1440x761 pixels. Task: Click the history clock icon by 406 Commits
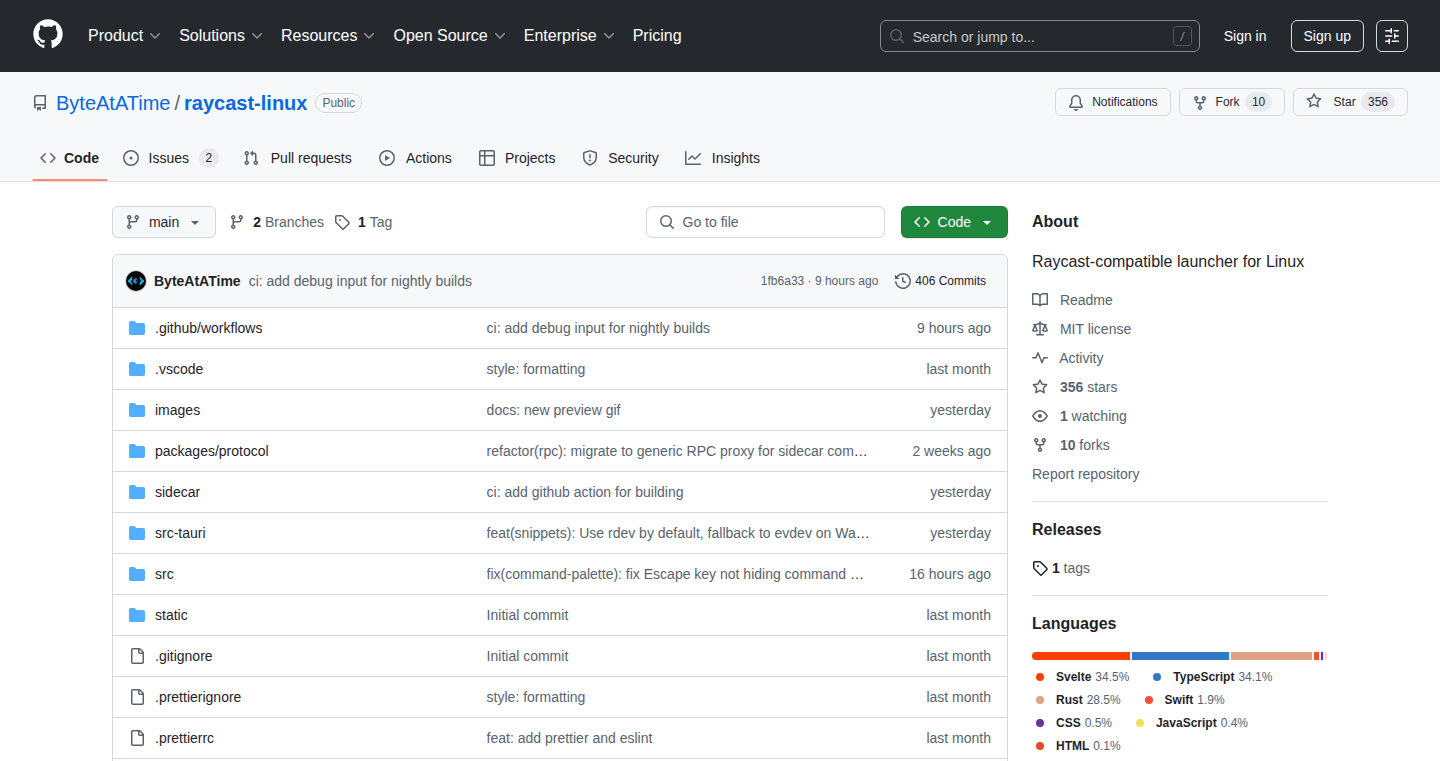click(x=903, y=281)
